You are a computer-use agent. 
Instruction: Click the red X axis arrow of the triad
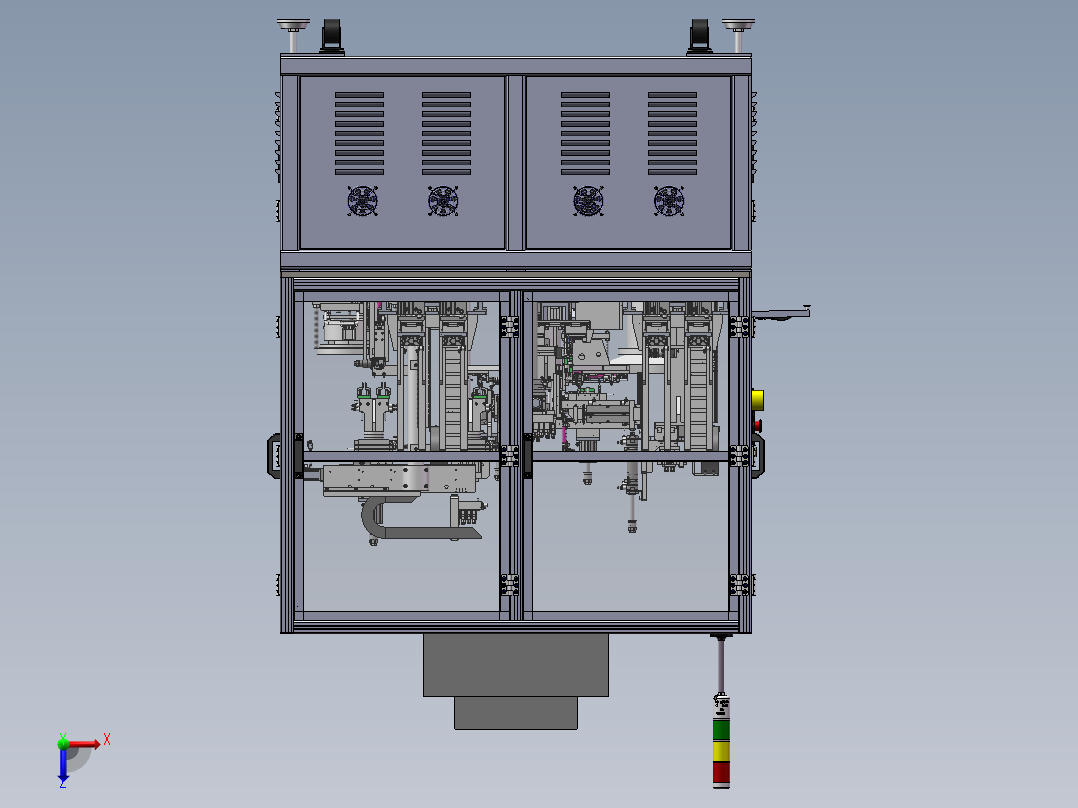click(x=84, y=744)
